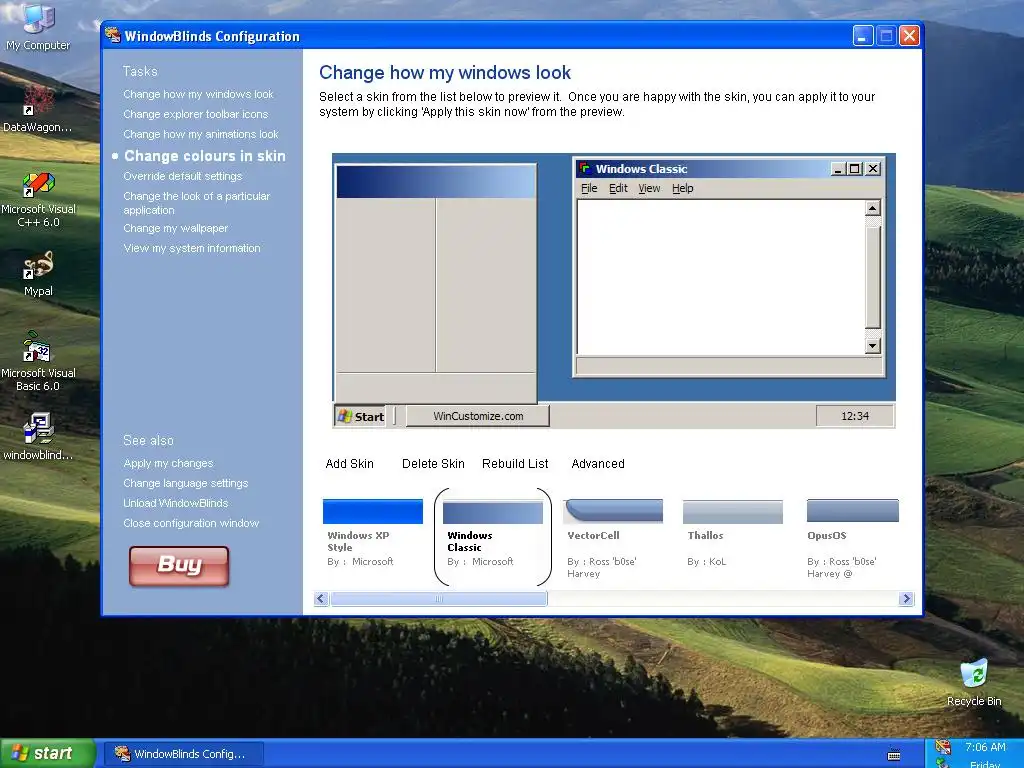Click the 7:06 AM taskbar clock
This screenshot has height=768, width=1024.
click(x=985, y=746)
